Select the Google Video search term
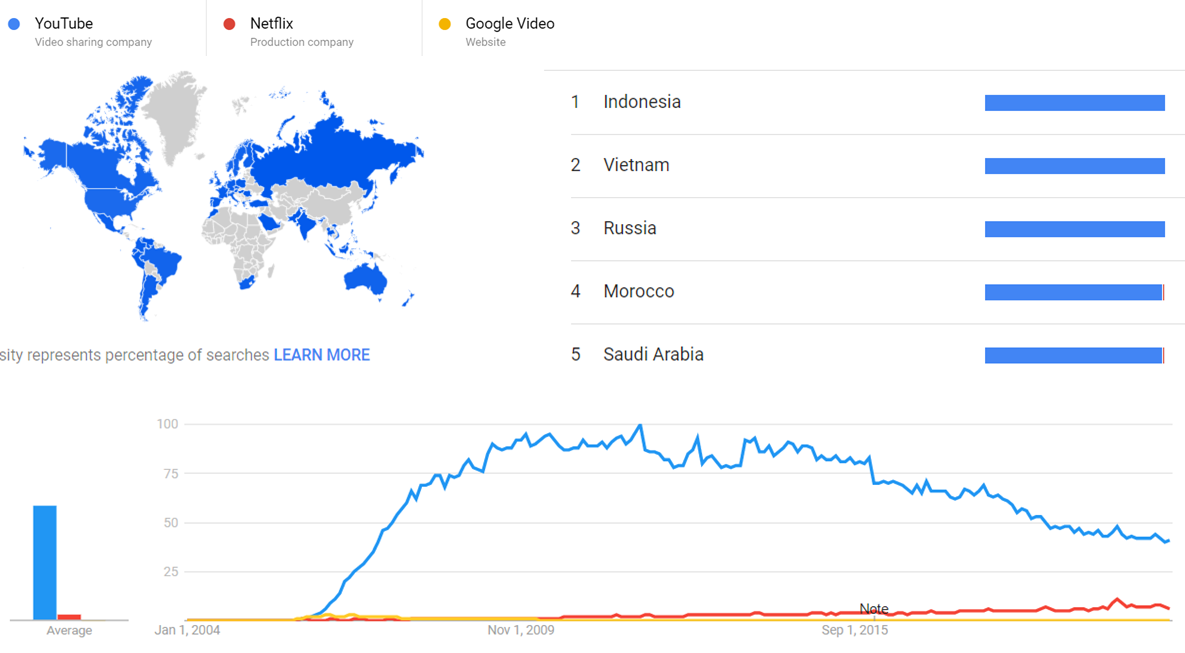Viewport: 1185px width, 653px height. [510, 24]
